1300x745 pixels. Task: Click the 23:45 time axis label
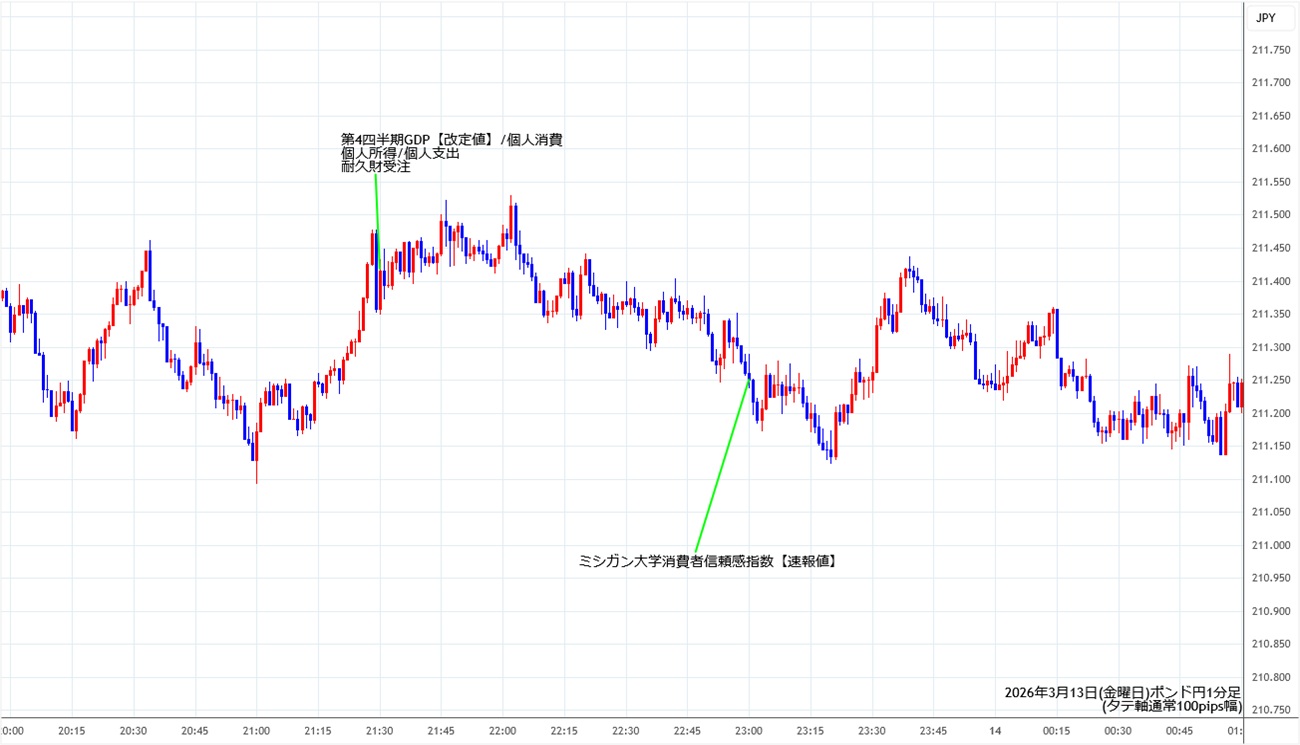933,731
